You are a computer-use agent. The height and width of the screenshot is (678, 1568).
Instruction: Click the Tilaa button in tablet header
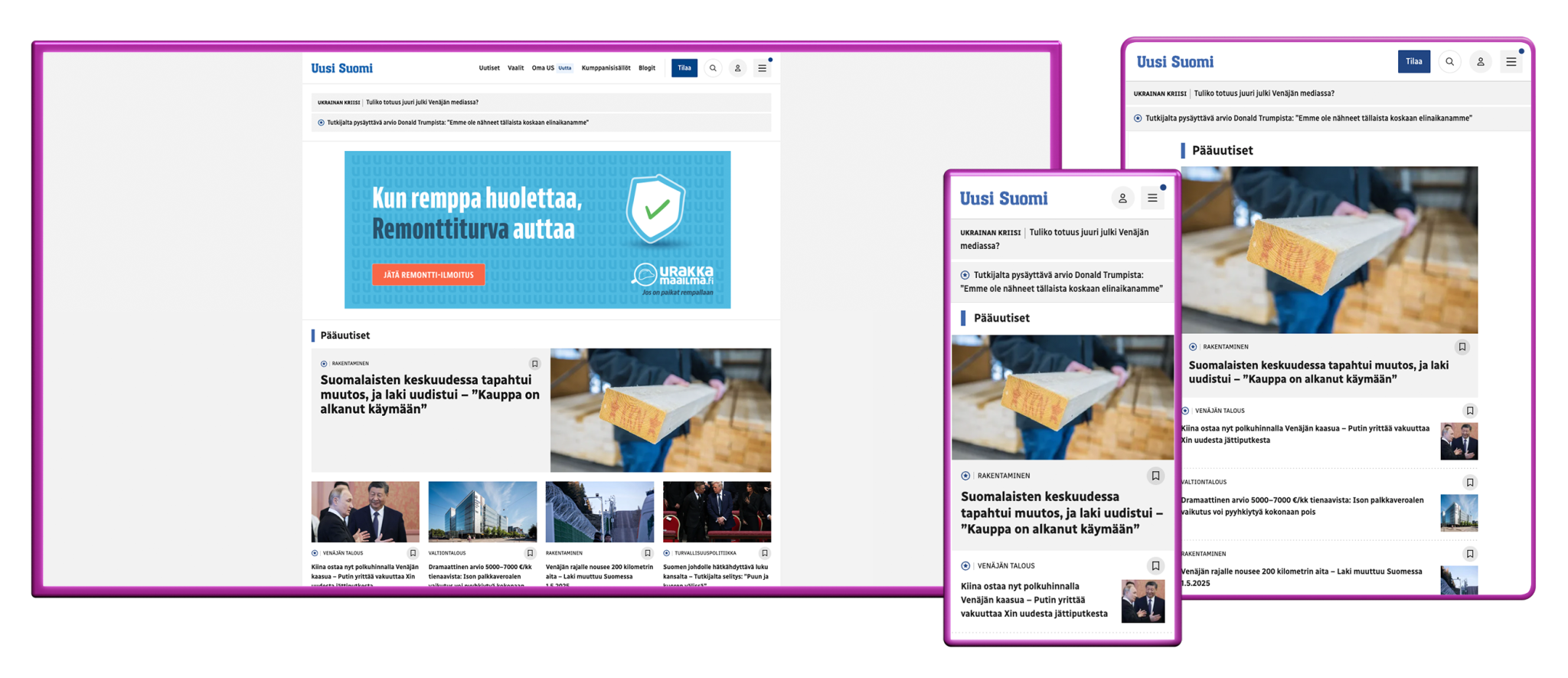(1413, 62)
